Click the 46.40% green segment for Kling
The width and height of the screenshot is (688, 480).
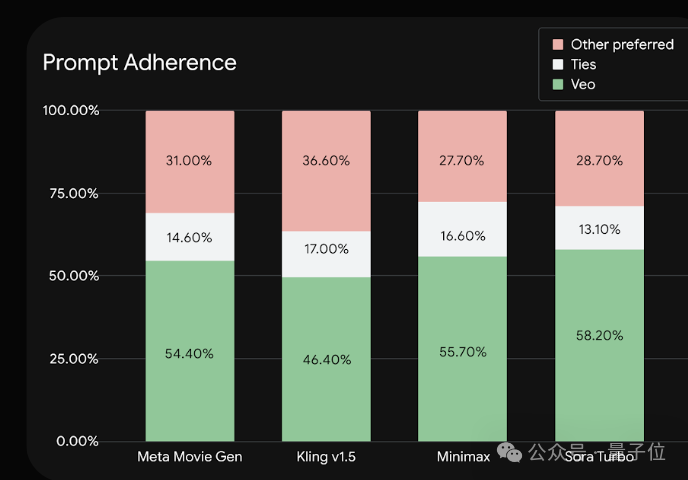326,359
